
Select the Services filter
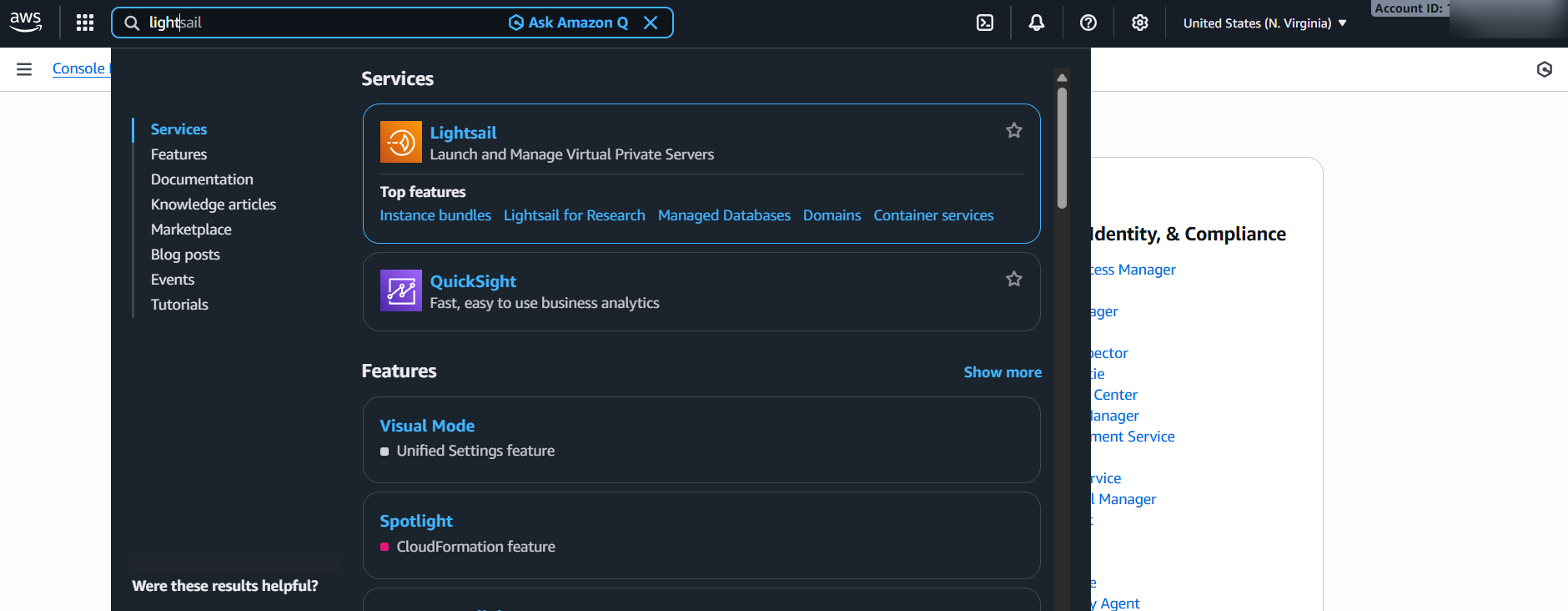(178, 129)
